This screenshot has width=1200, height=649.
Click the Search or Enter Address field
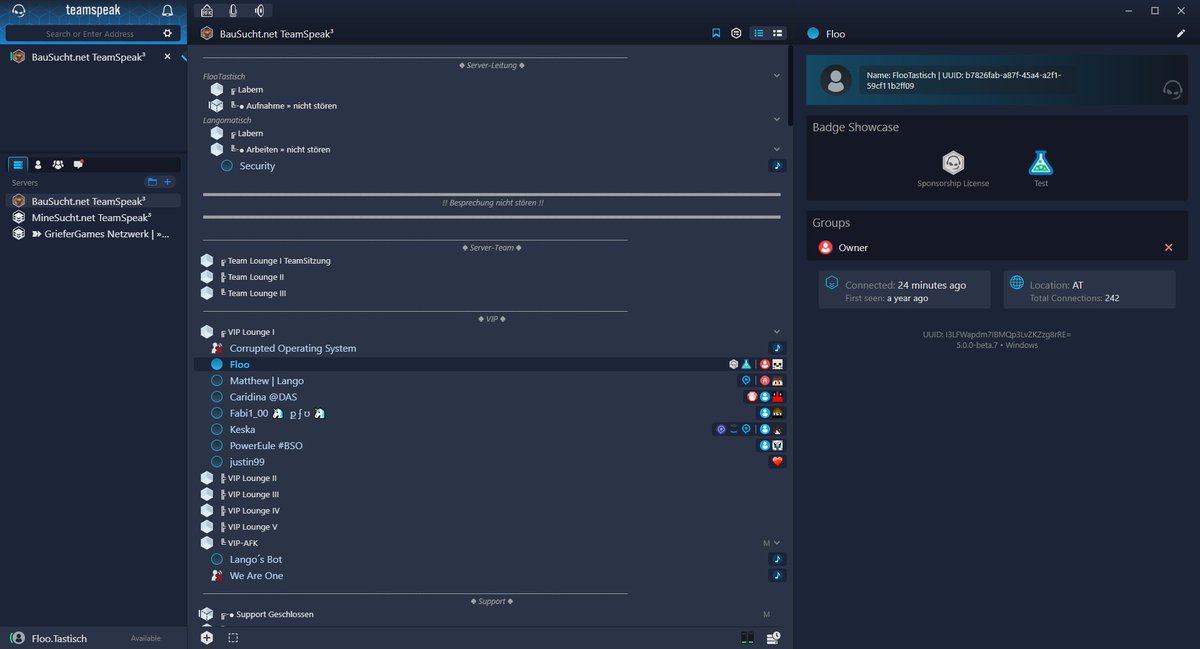90,33
